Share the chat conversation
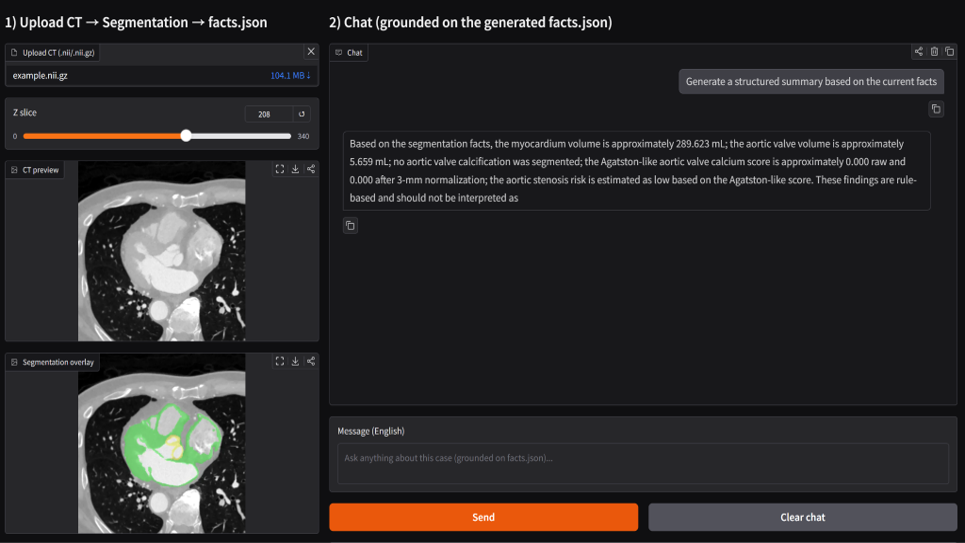 pyautogui.click(x=918, y=52)
